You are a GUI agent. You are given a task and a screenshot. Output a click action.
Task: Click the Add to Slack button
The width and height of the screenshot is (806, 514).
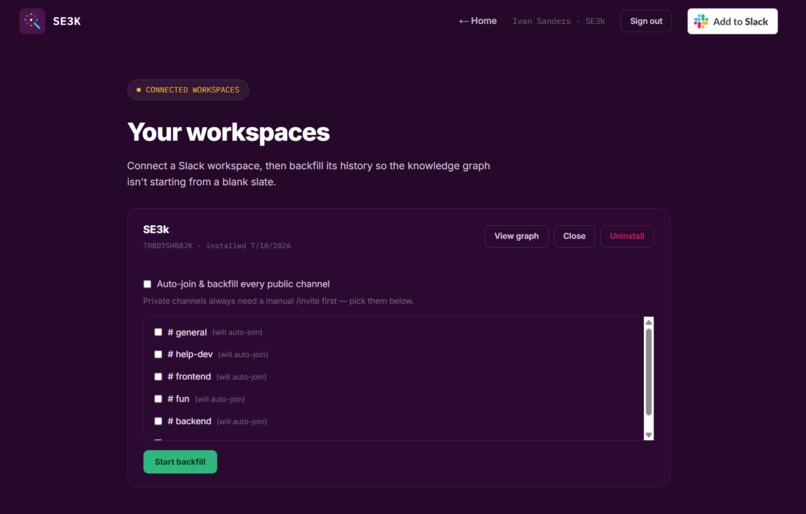coord(732,21)
